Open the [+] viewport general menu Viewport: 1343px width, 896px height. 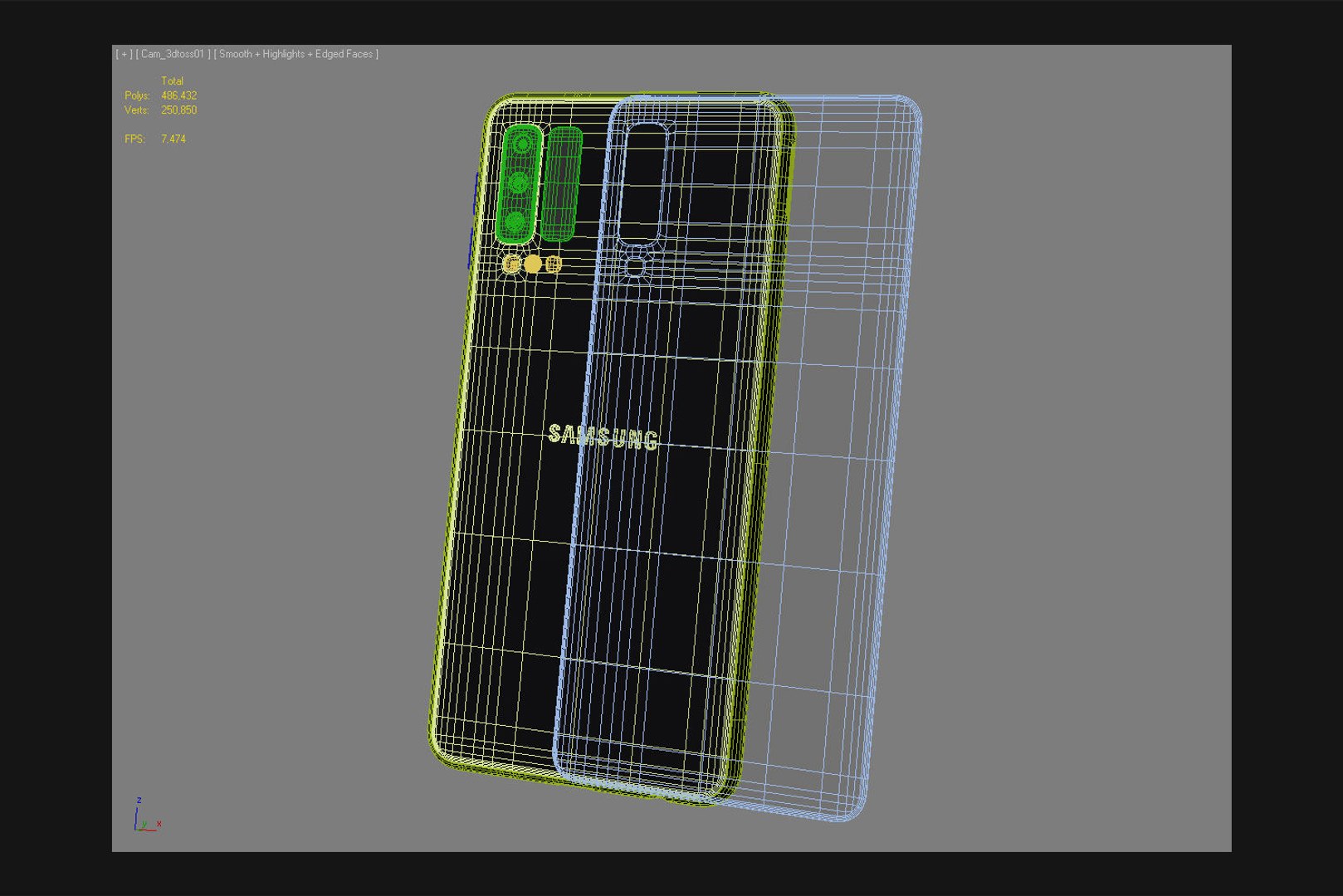pos(124,54)
